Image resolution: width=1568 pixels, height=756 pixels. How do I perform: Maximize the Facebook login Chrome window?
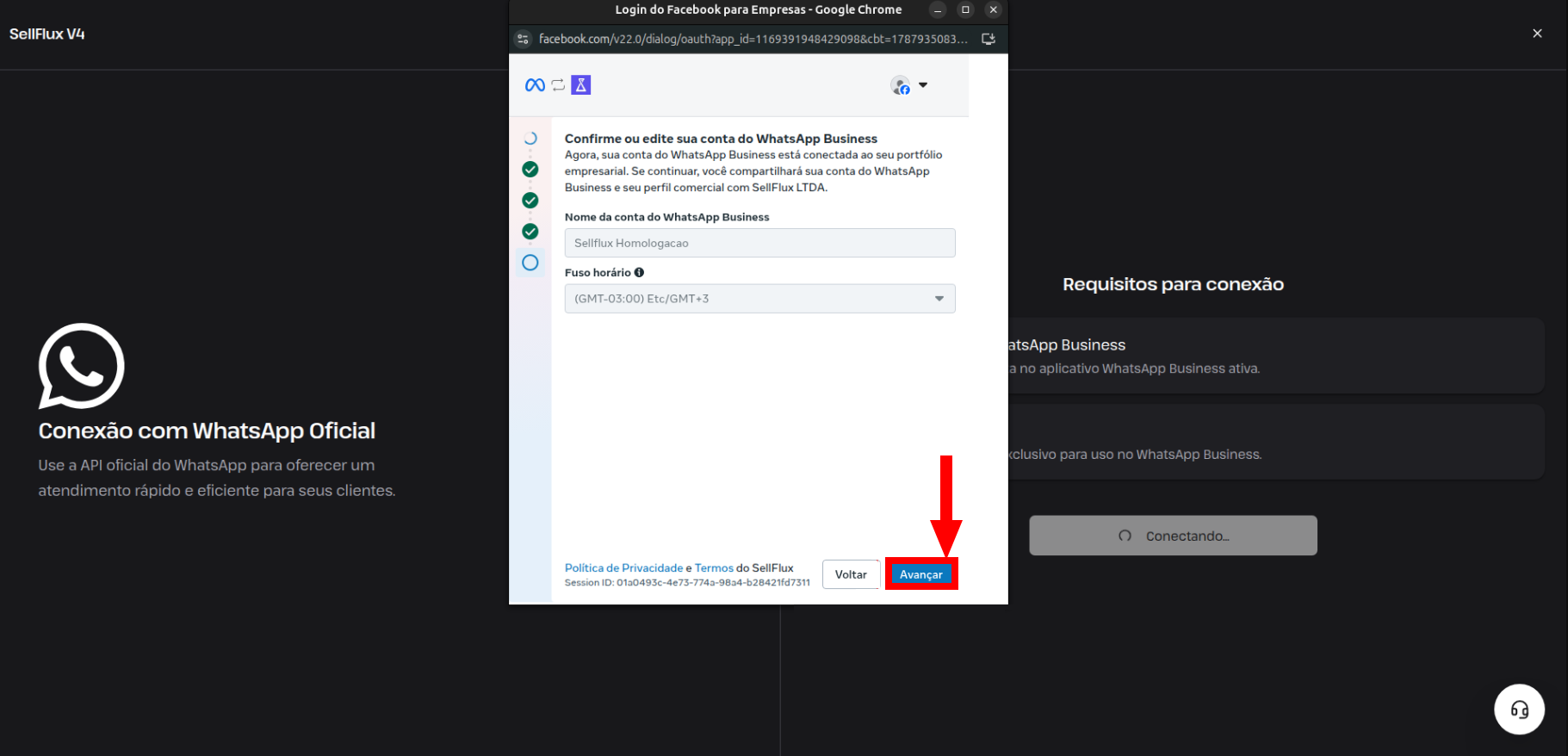point(965,9)
